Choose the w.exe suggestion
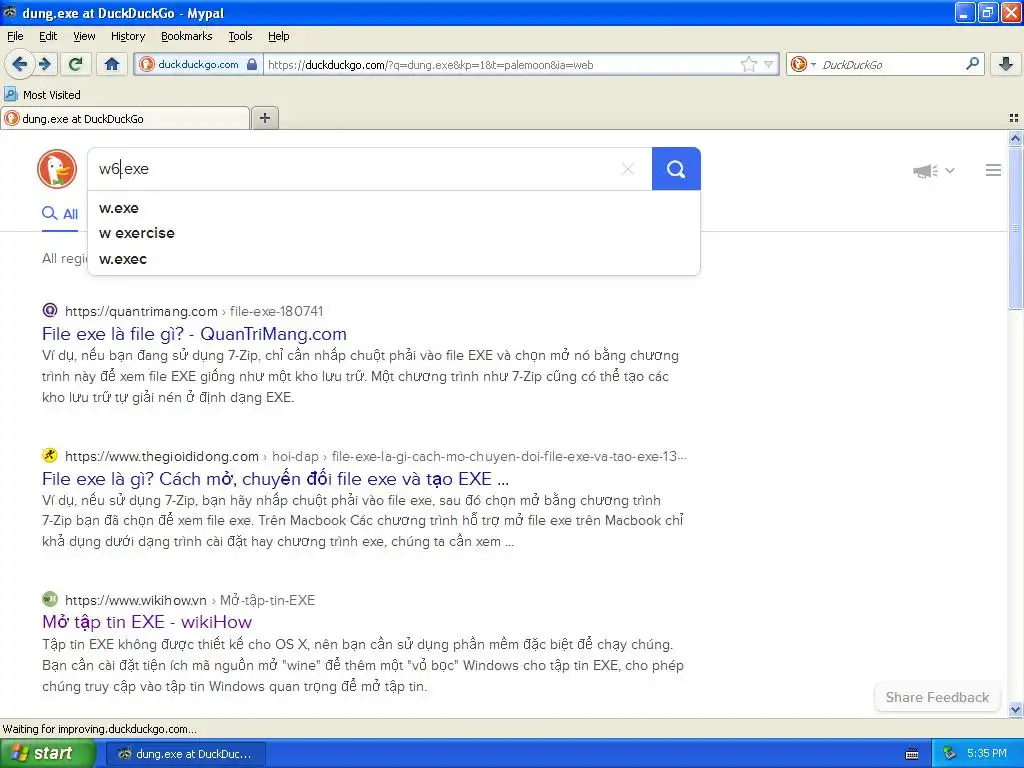 pyautogui.click(x=394, y=208)
